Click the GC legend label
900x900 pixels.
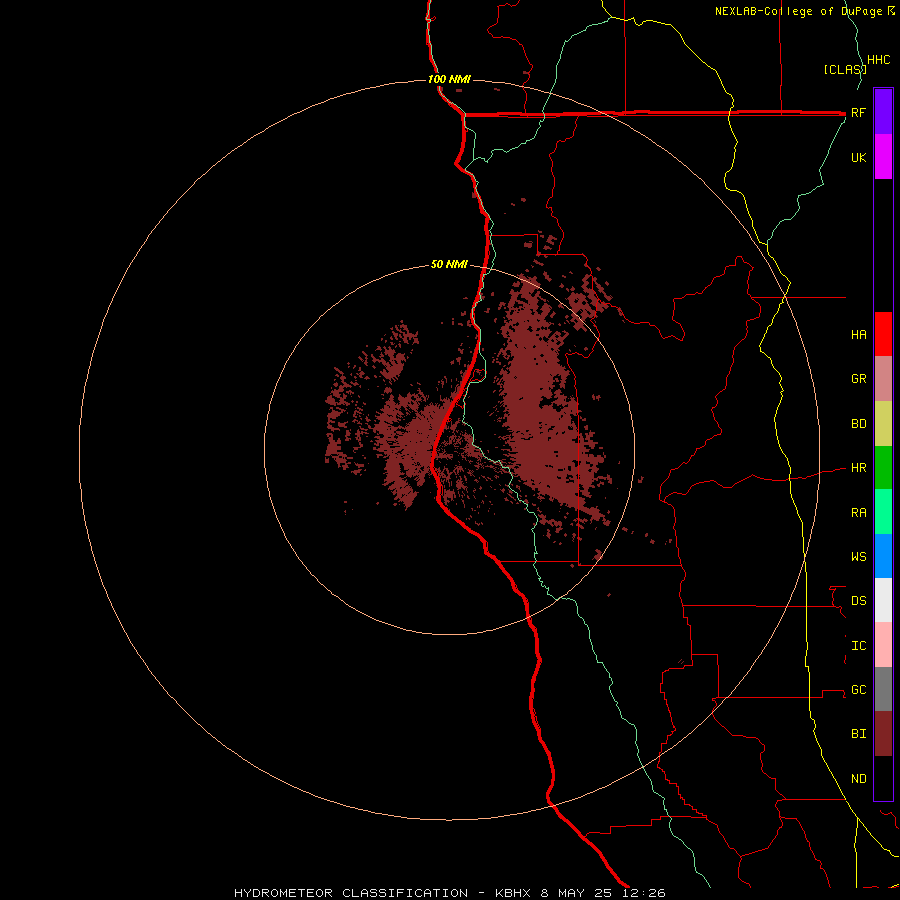click(858, 690)
